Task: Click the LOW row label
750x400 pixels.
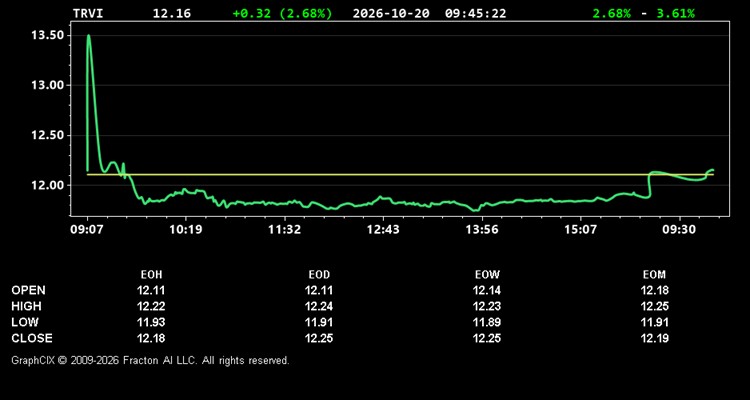Action: pos(25,322)
